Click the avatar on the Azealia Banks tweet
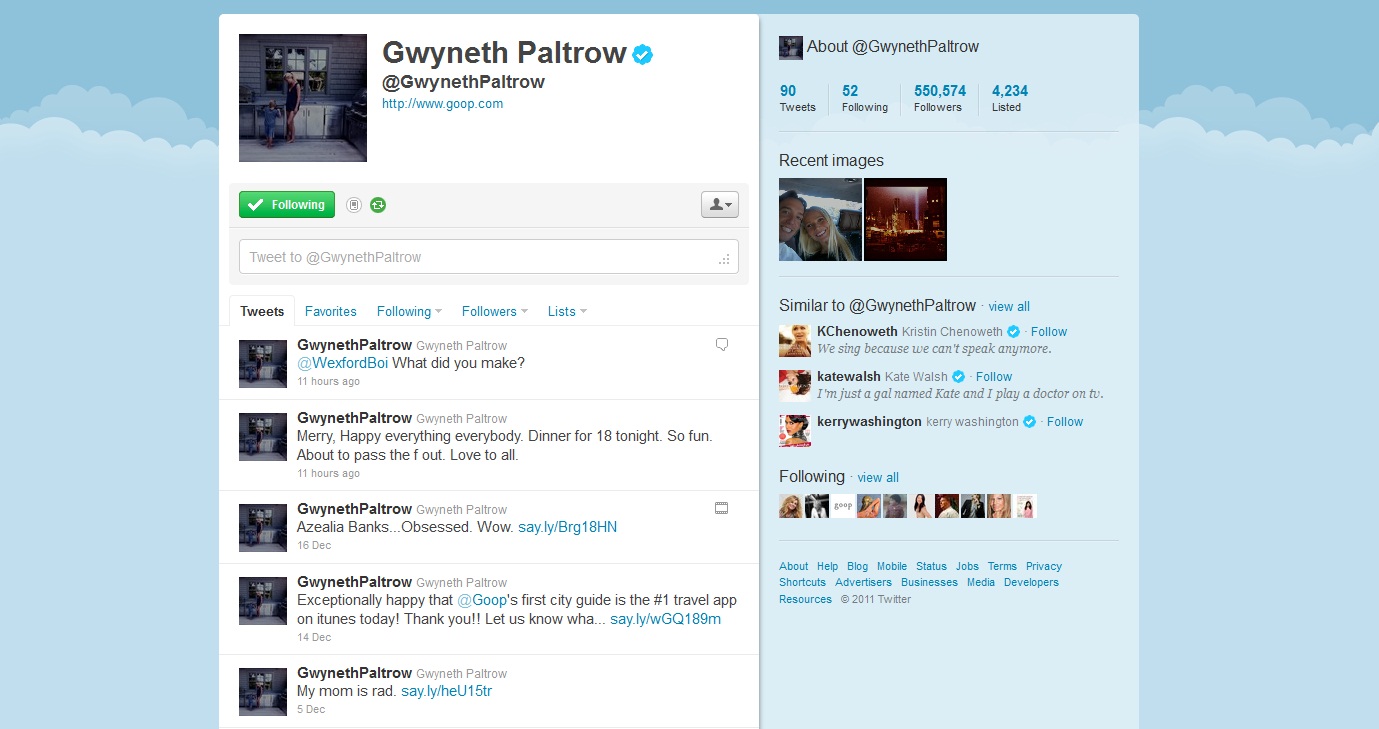The height and width of the screenshot is (729, 1379). tap(263, 528)
